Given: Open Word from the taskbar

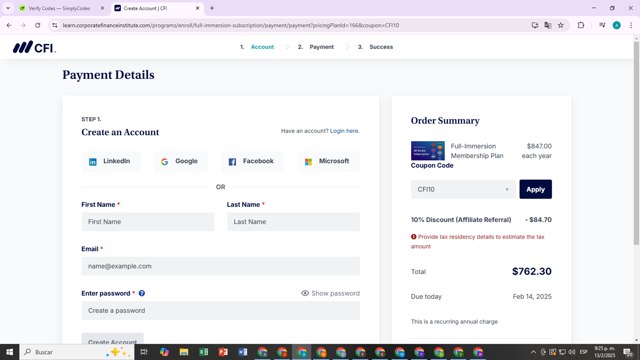Looking at the screenshot, I should 242,352.
